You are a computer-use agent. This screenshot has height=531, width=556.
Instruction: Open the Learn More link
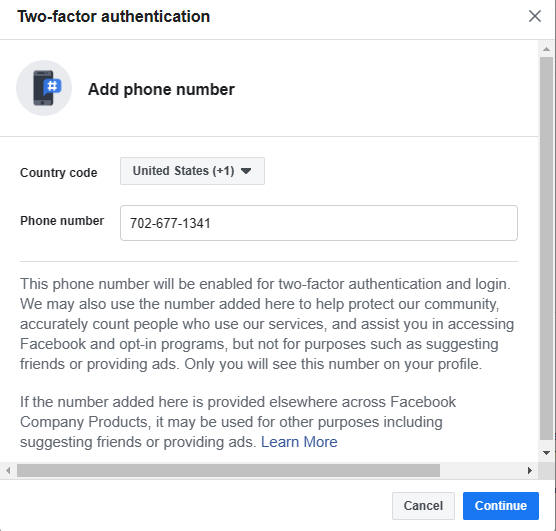(299, 442)
